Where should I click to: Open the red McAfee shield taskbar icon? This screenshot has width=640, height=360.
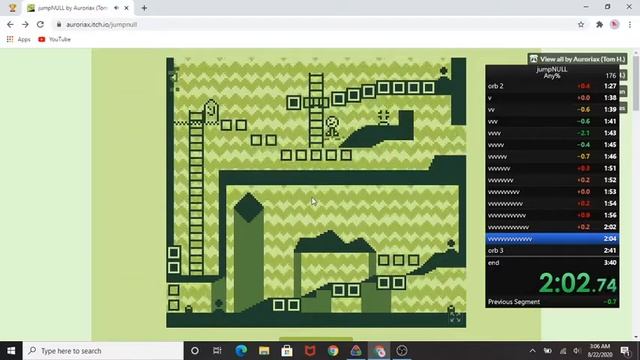[310, 351]
